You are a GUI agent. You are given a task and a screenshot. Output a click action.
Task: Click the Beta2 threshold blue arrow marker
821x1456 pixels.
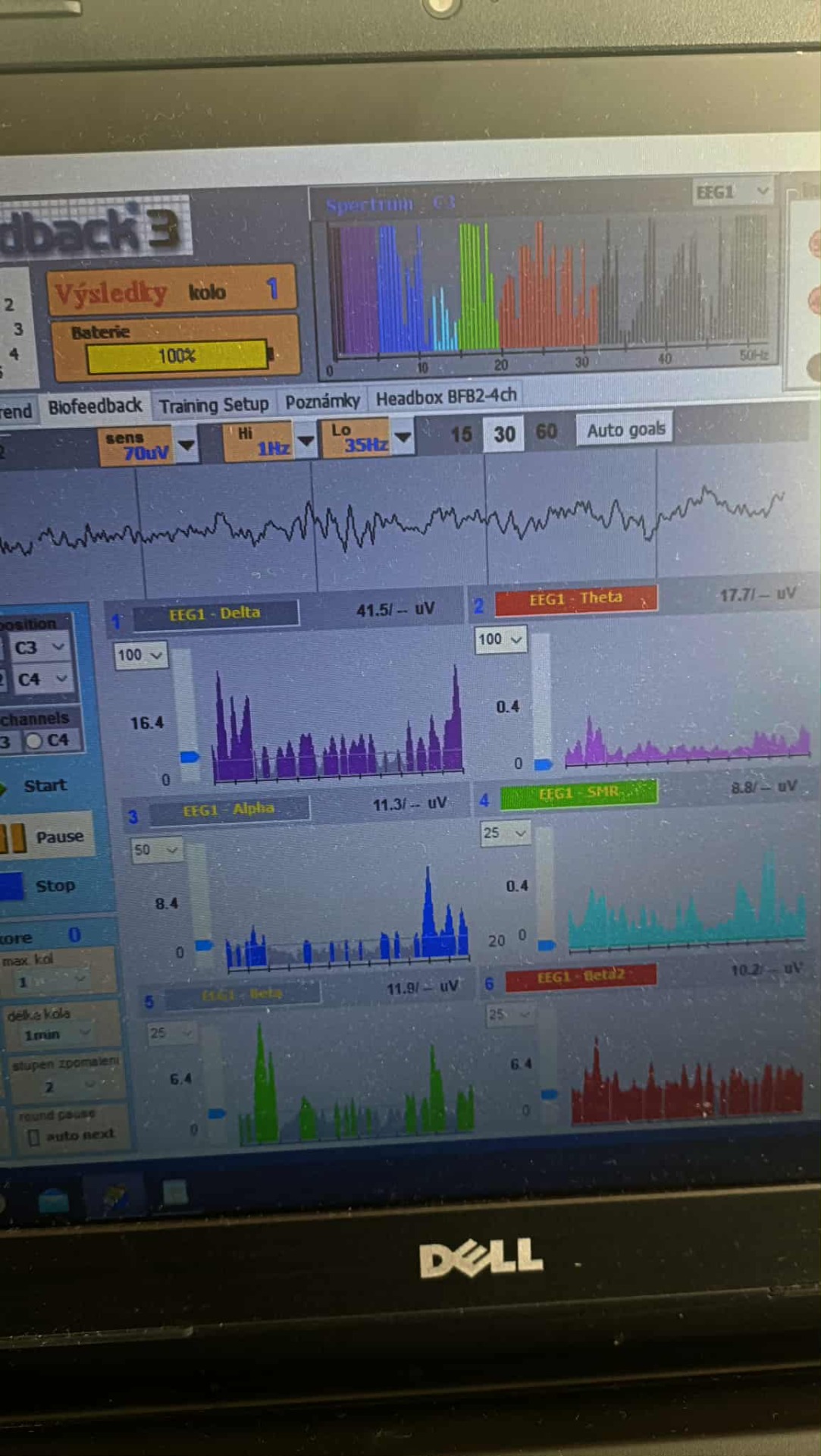click(549, 1094)
